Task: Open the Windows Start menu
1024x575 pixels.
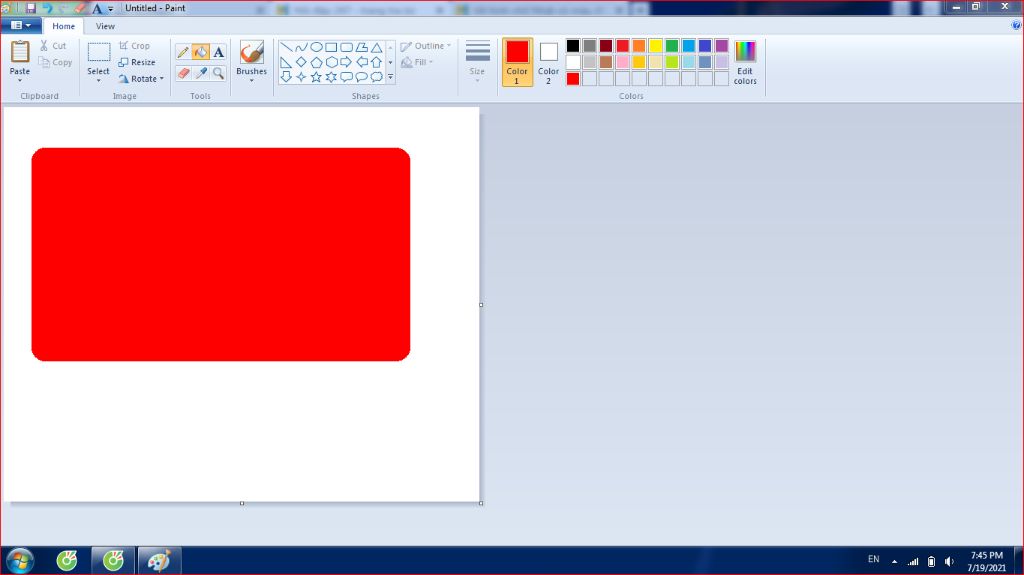Action: pyautogui.click(x=19, y=561)
